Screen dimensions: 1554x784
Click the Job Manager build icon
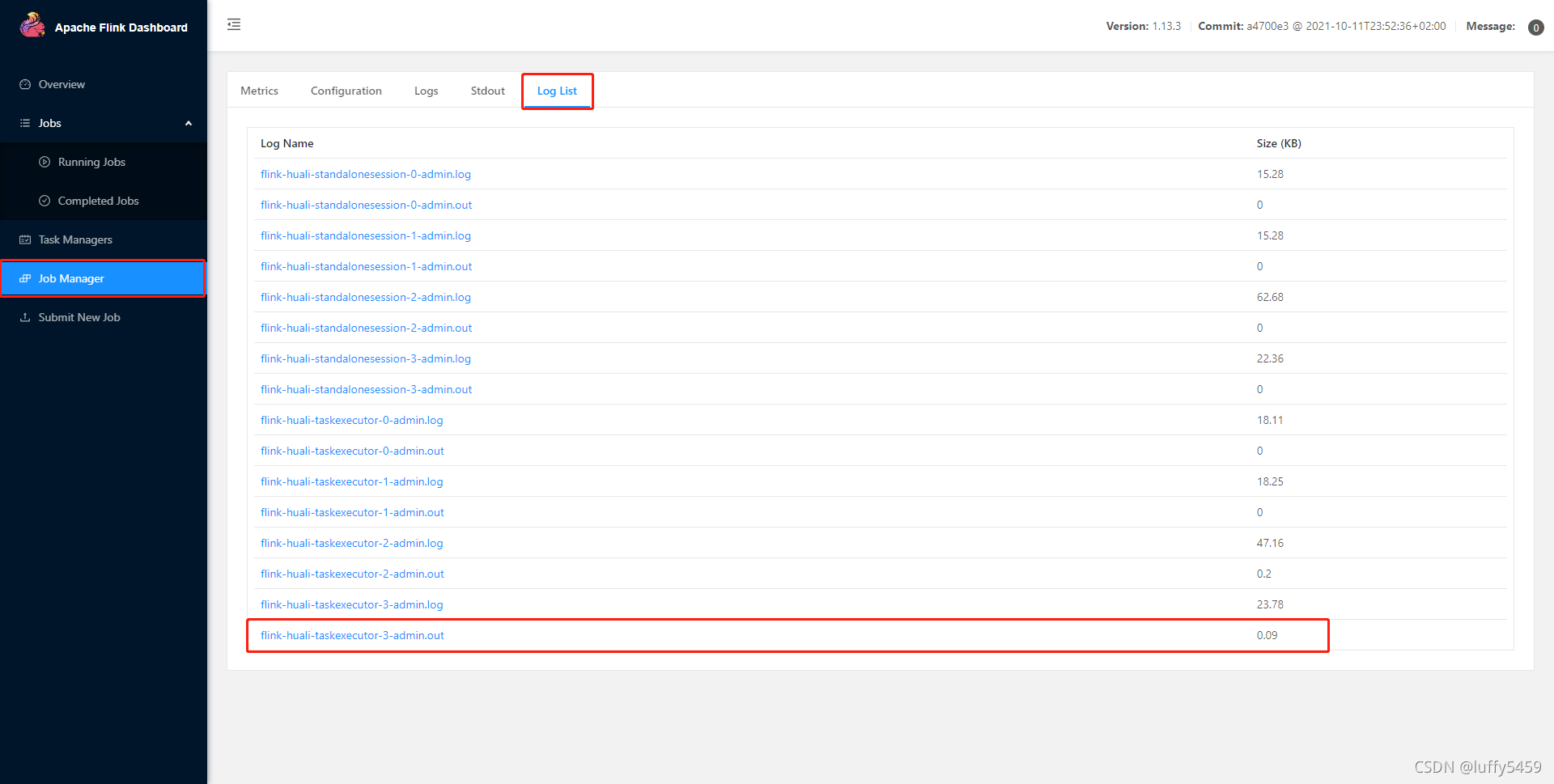click(x=25, y=278)
